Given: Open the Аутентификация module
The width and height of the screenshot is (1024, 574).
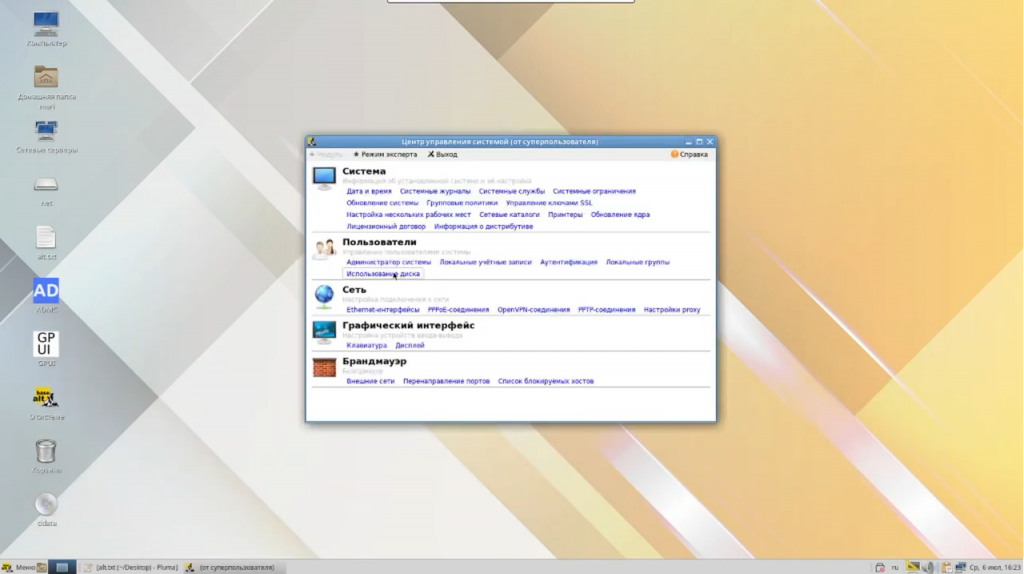Looking at the screenshot, I should click(x=568, y=263).
